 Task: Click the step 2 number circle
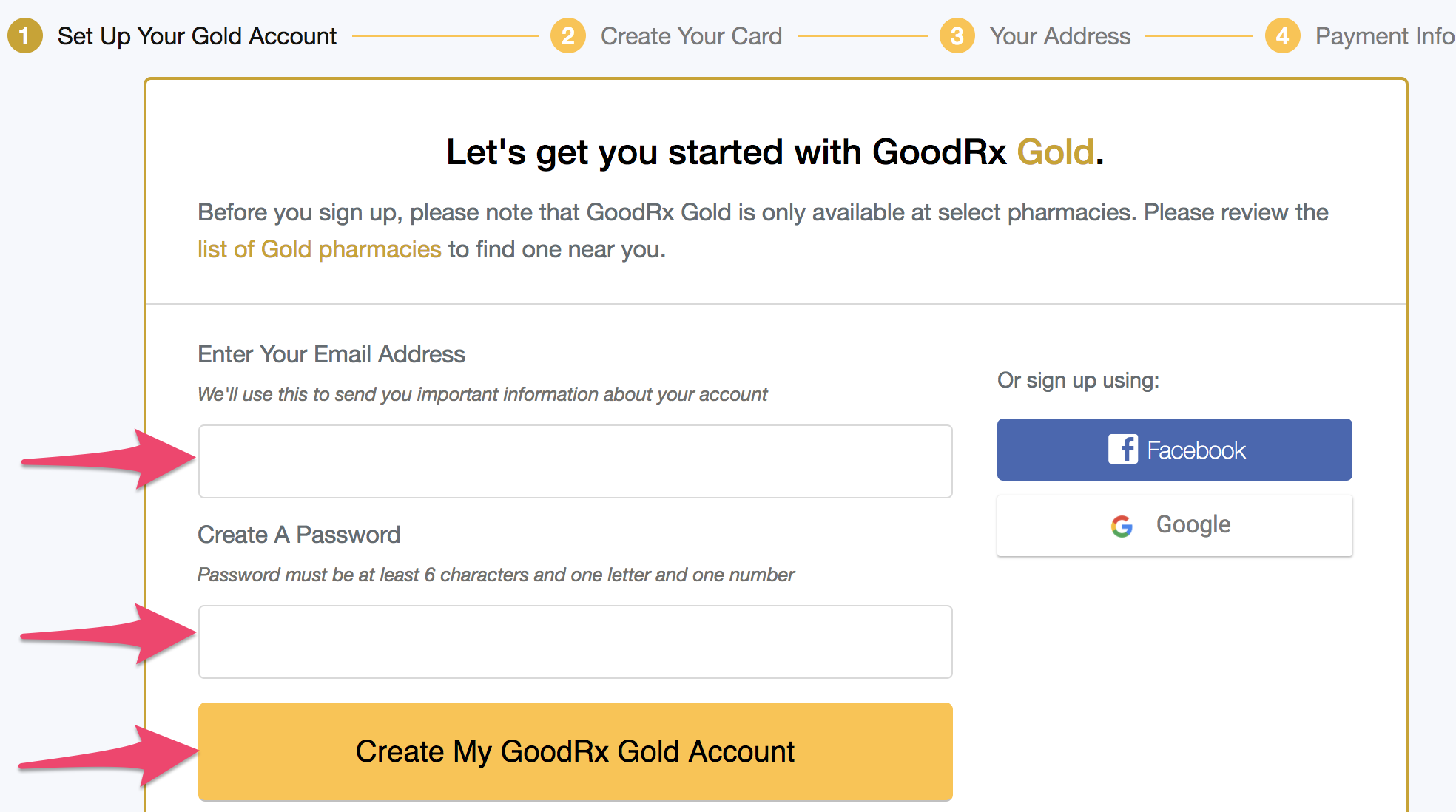pyautogui.click(x=568, y=35)
